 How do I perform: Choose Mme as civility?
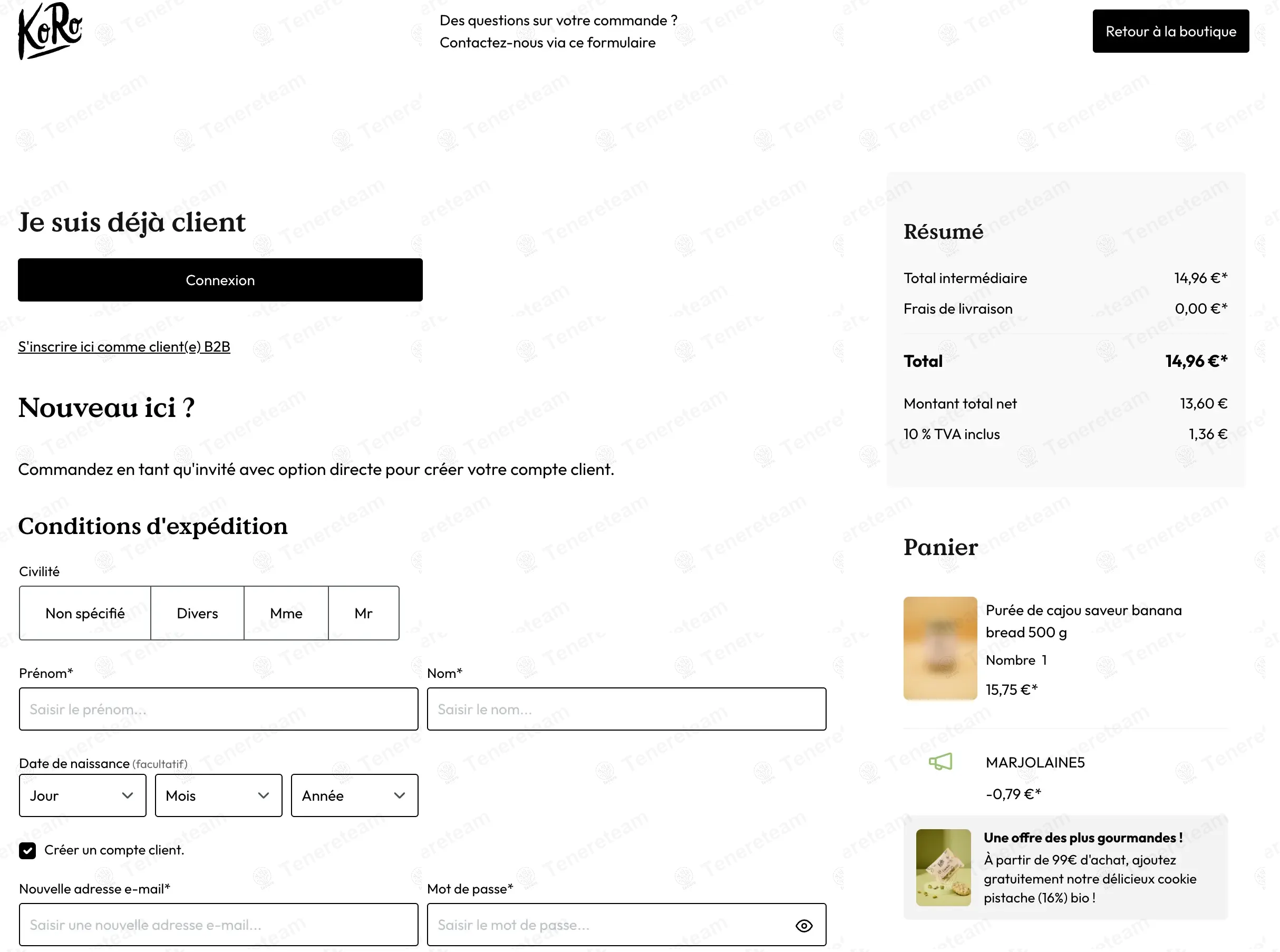(x=286, y=613)
